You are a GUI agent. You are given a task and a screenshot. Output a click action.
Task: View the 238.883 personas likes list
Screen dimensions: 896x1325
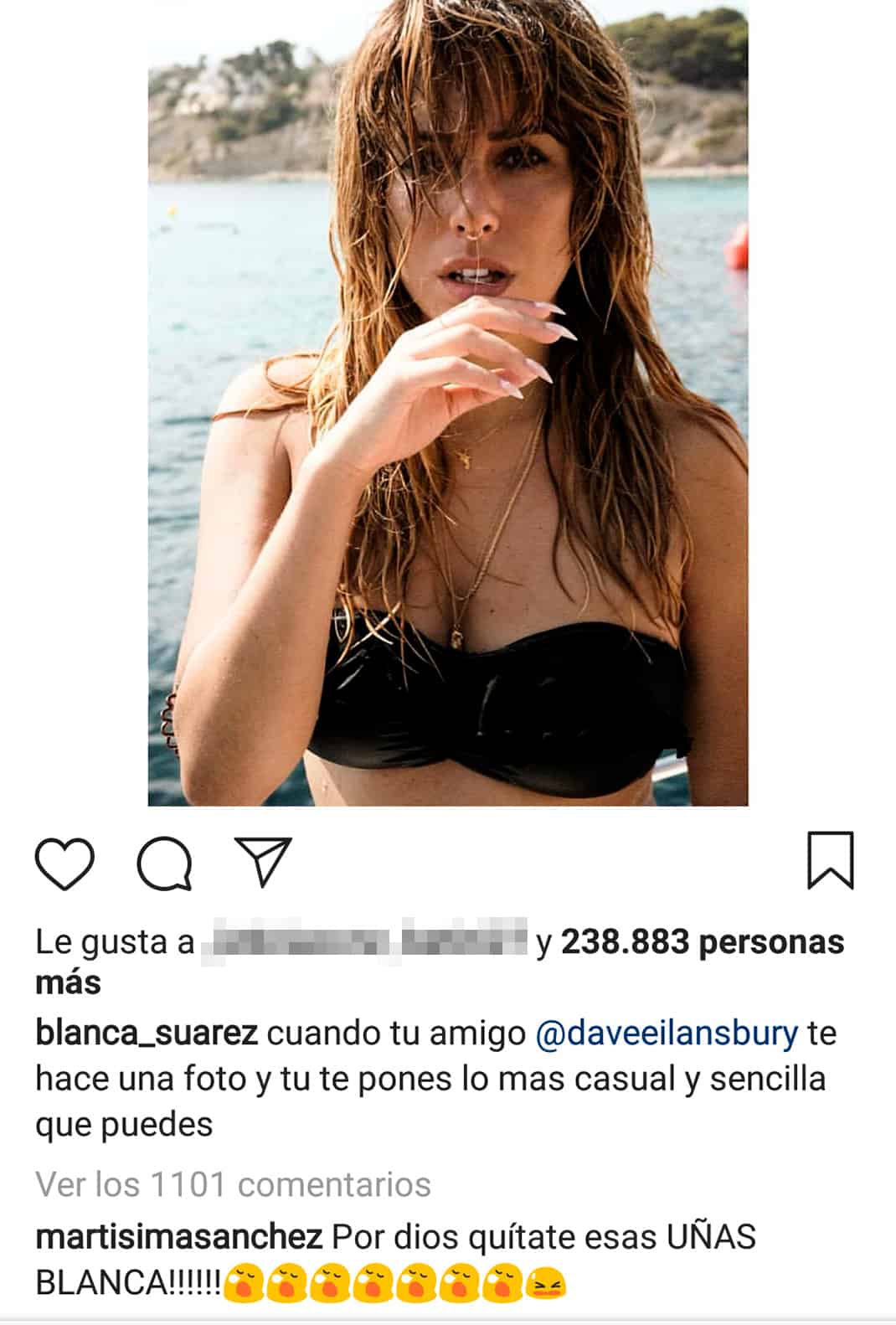pyautogui.click(x=703, y=942)
